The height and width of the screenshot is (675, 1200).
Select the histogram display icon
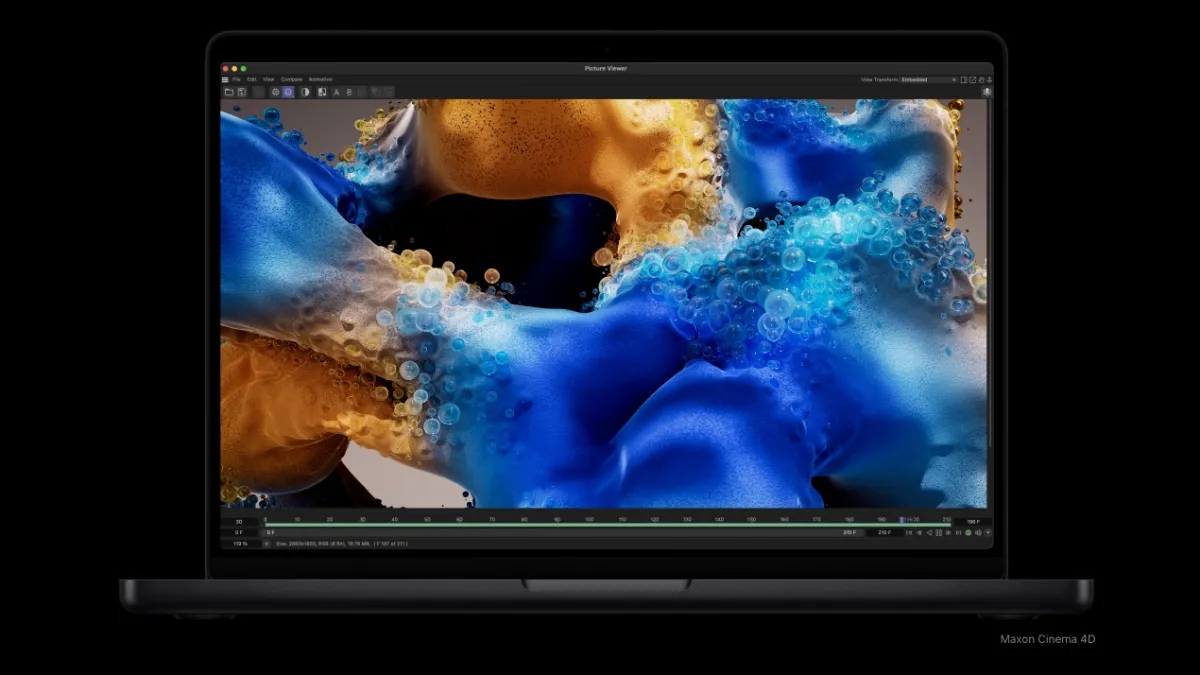[322, 91]
